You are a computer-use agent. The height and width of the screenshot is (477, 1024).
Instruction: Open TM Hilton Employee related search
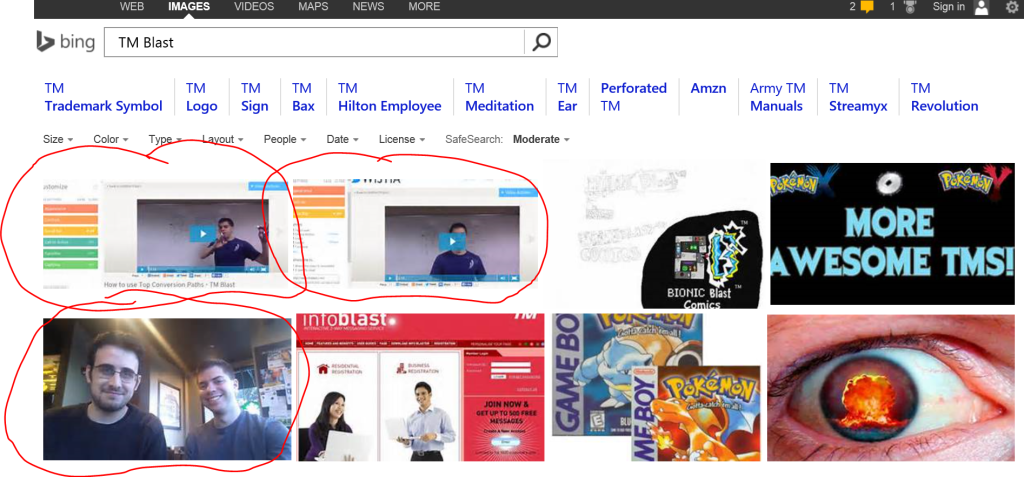tap(389, 97)
